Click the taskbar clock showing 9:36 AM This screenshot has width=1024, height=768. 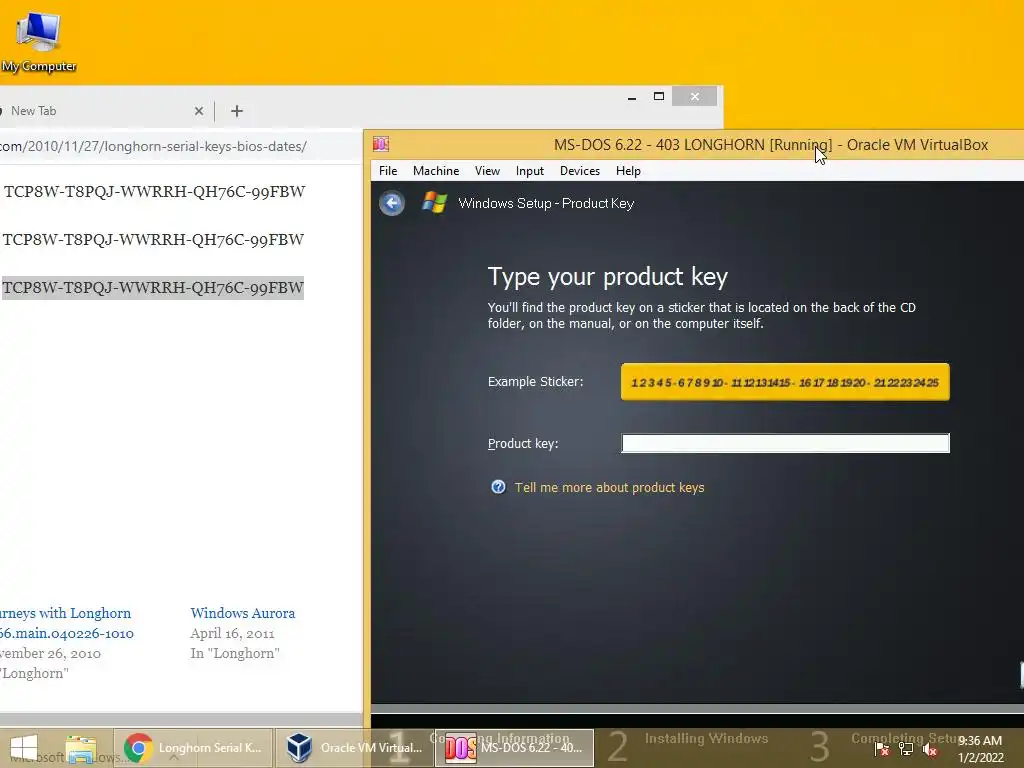point(980,749)
